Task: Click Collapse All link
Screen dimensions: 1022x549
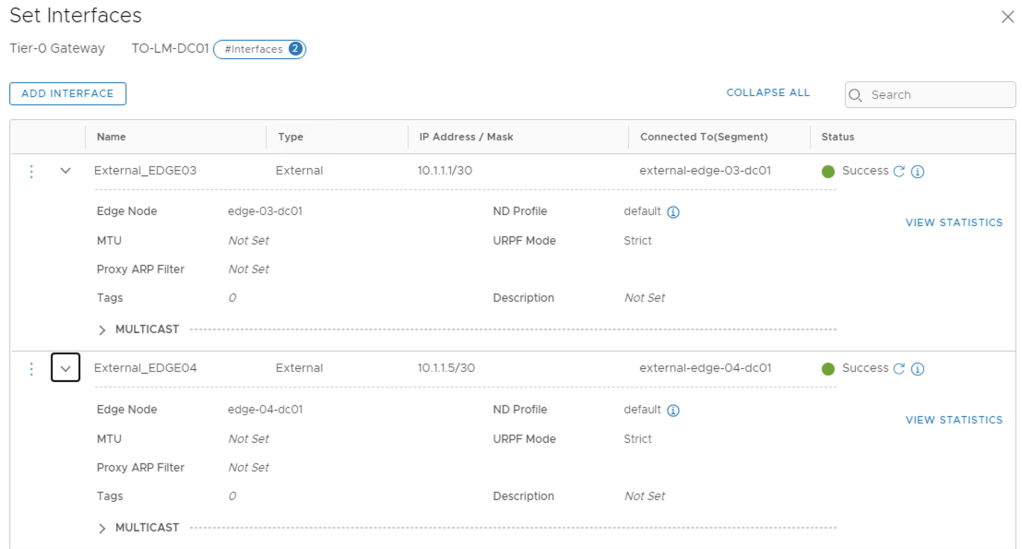Action: coord(768,93)
